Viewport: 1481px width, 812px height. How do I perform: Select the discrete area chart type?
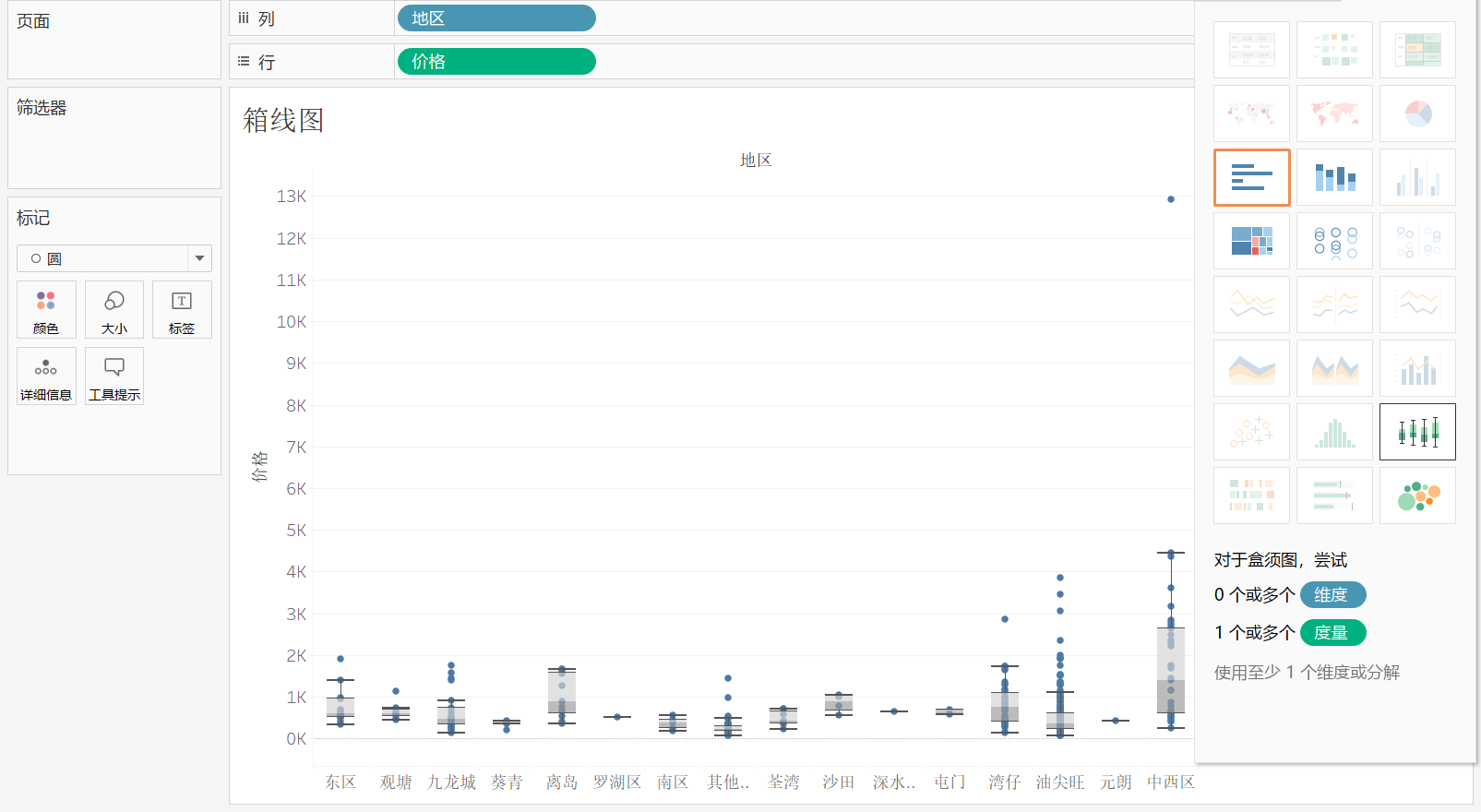click(1334, 368)
